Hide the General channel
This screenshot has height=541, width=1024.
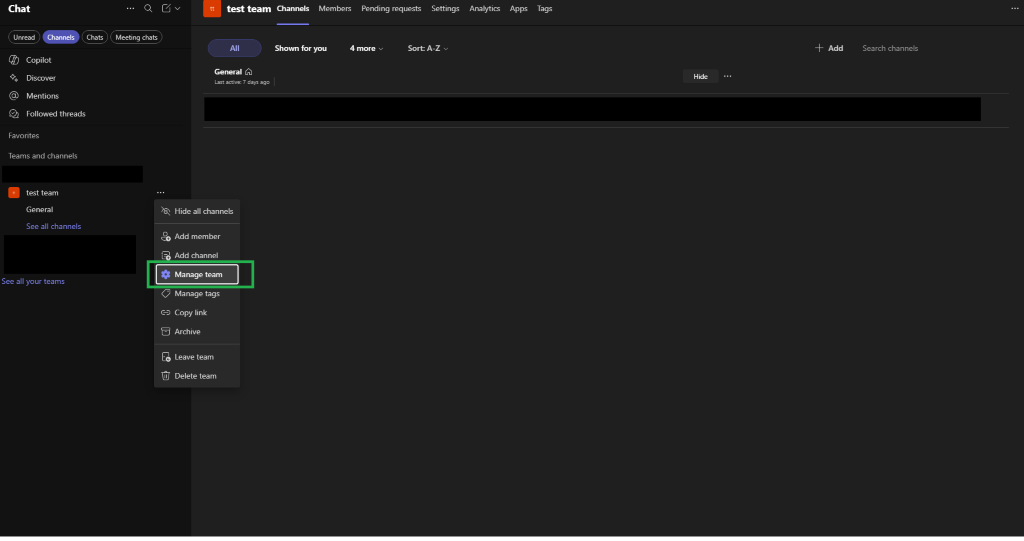(x=700, y=76)
